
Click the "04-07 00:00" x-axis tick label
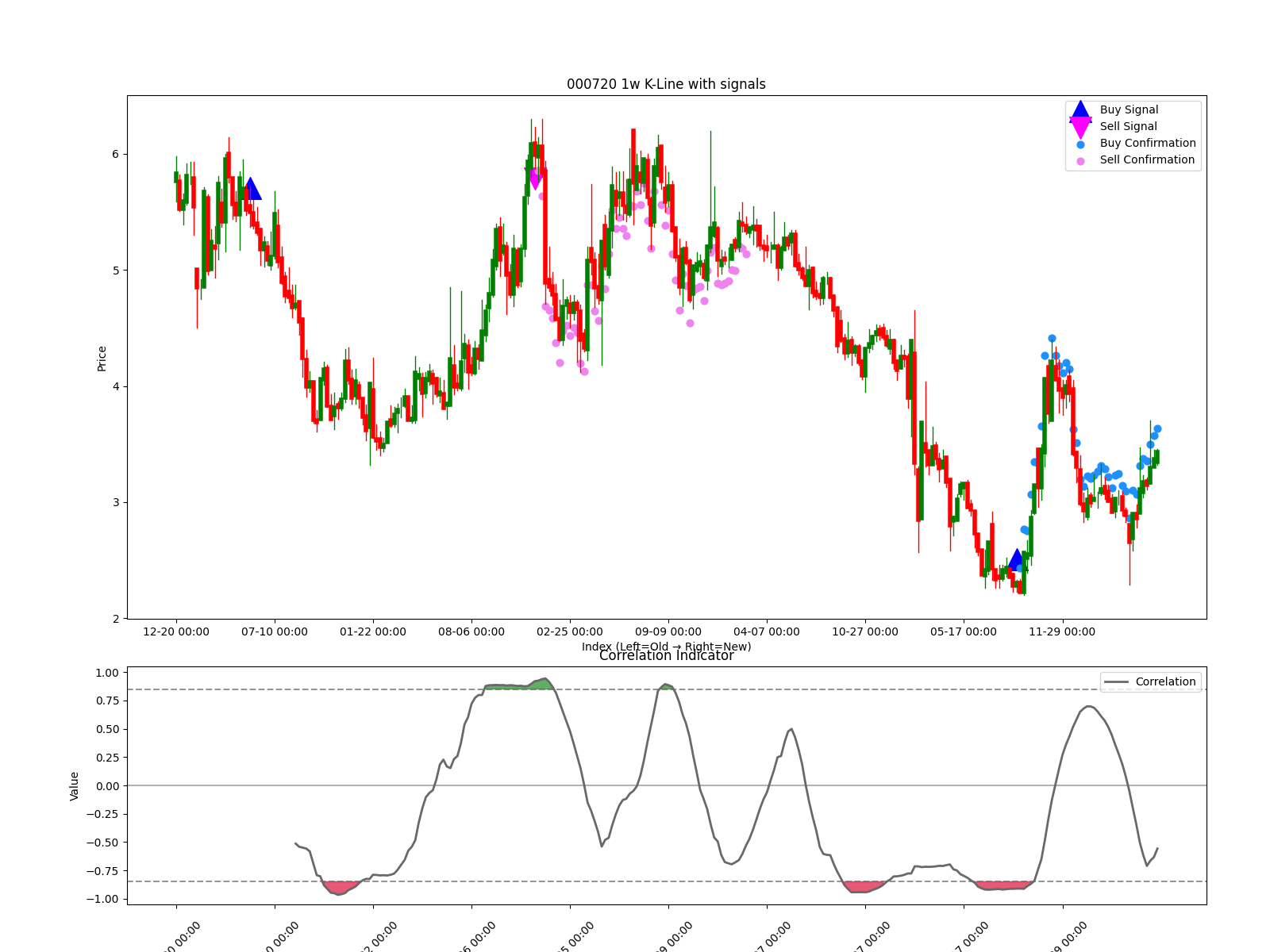pos(767,631)
